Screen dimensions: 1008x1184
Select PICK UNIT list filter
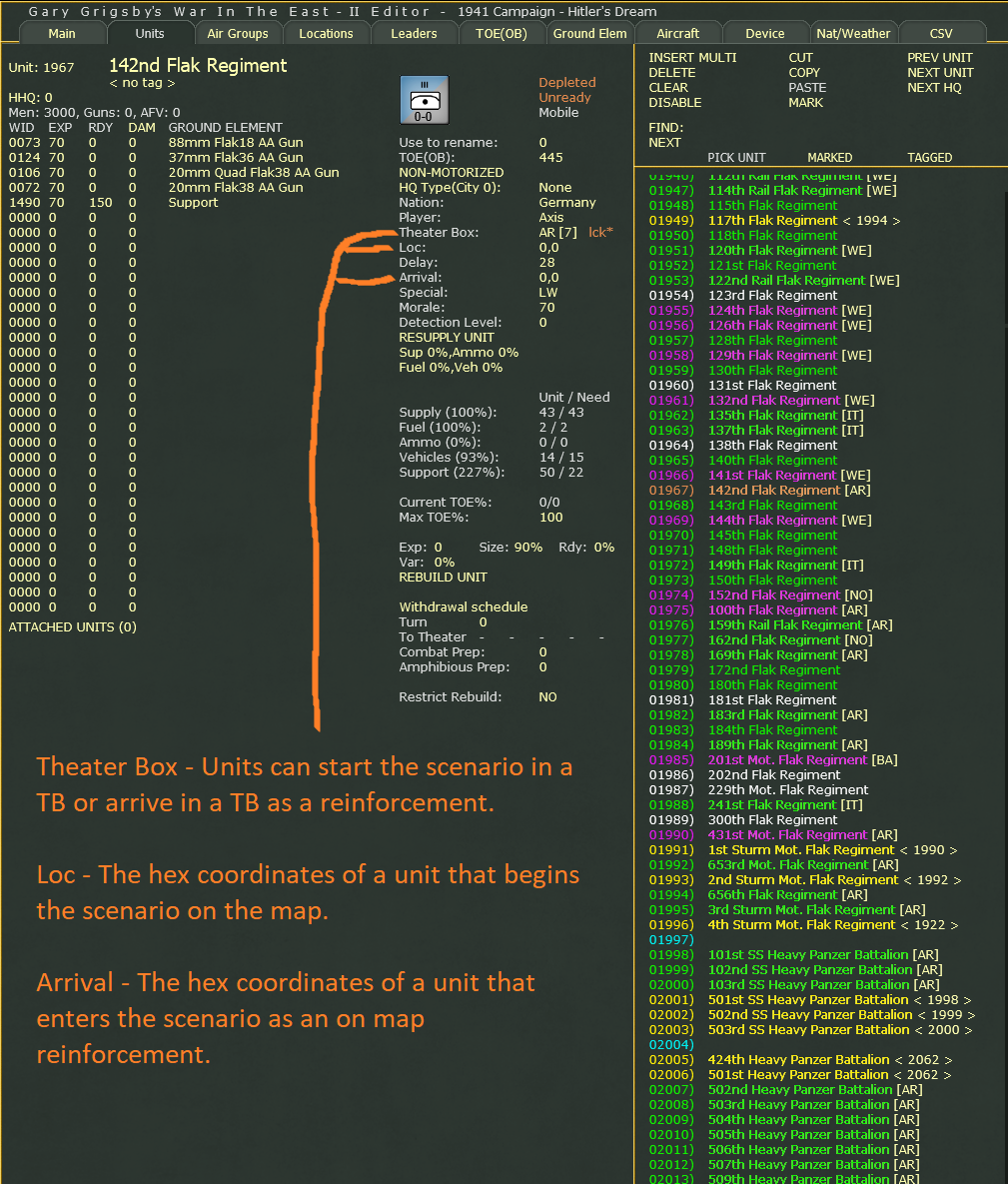tap(736, 158)
